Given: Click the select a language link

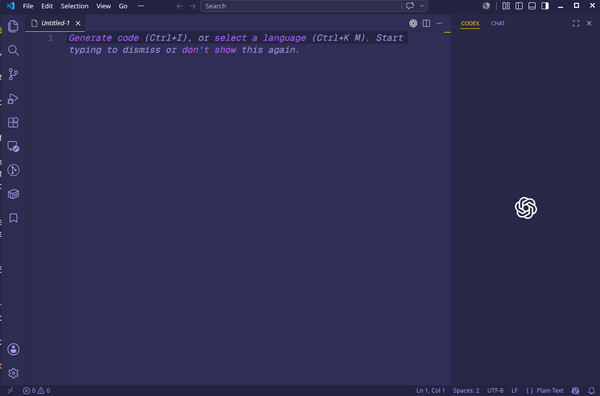Looking at the screenshot, I should pos(260,38).
